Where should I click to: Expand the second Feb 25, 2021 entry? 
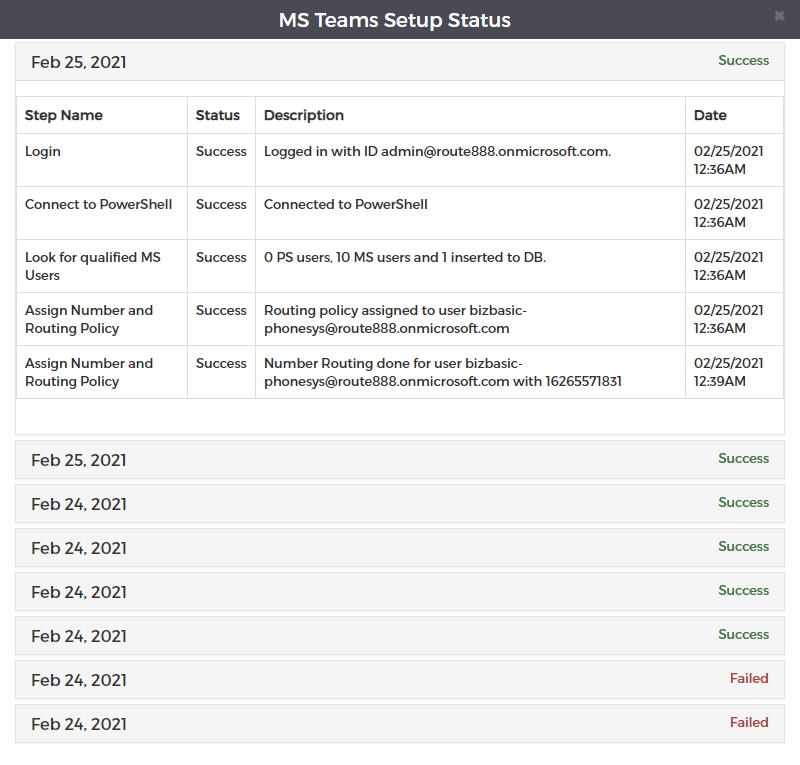click(399, 460)
